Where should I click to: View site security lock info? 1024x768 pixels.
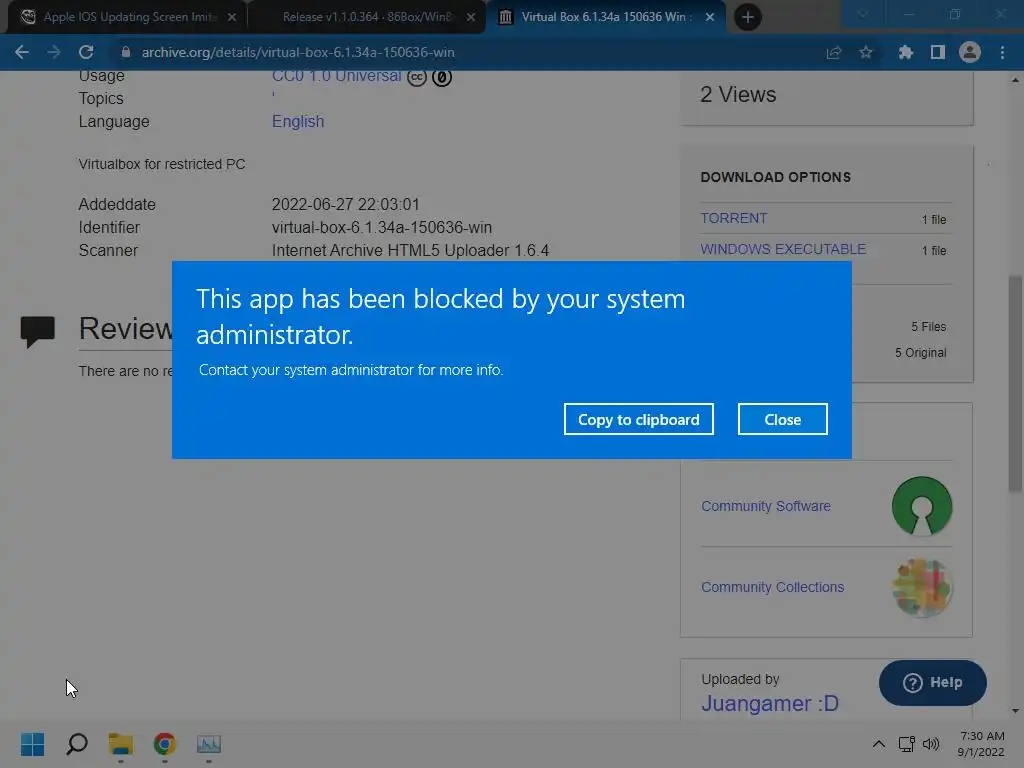coord(126,52)
